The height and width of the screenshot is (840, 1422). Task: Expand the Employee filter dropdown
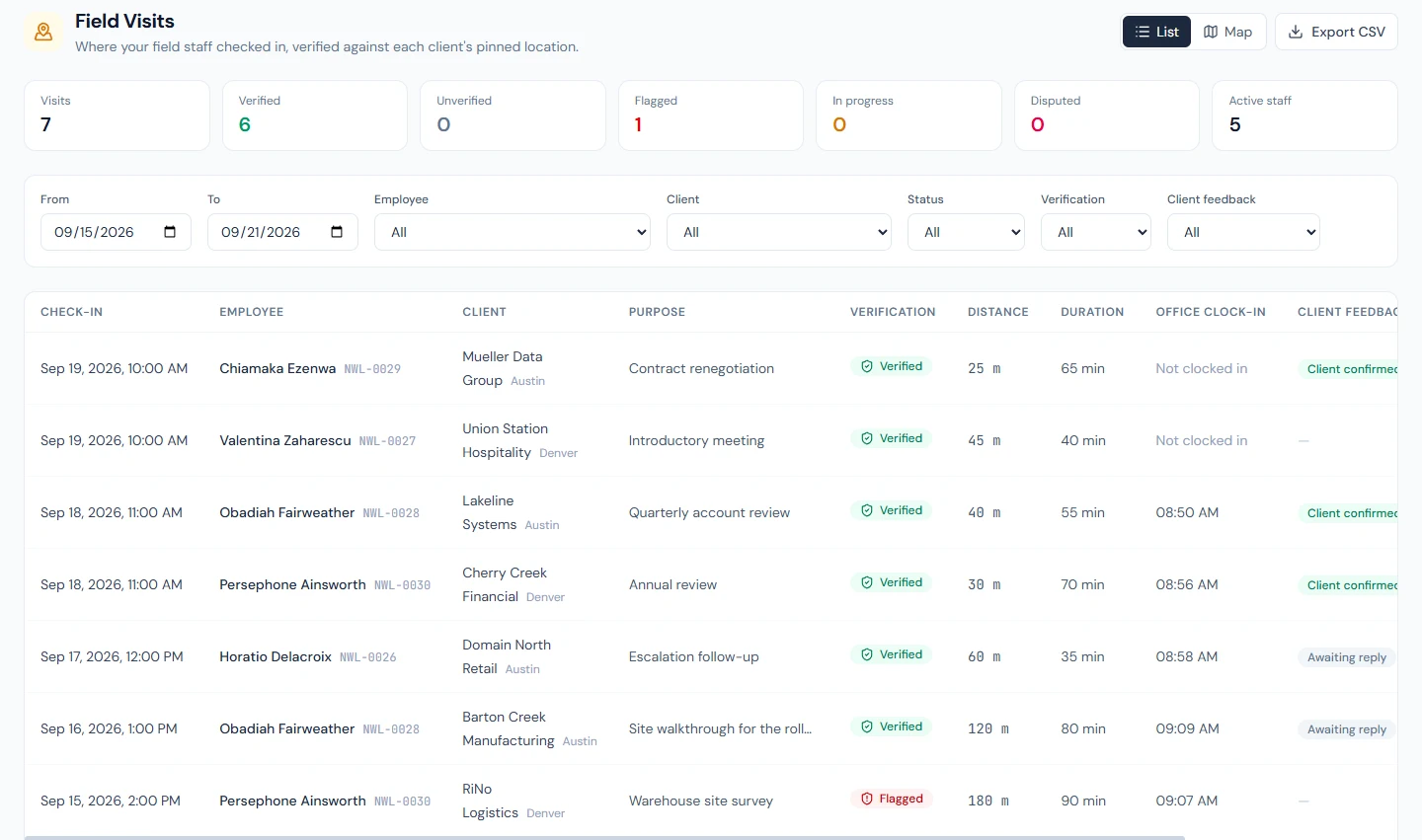pos(513,232)
